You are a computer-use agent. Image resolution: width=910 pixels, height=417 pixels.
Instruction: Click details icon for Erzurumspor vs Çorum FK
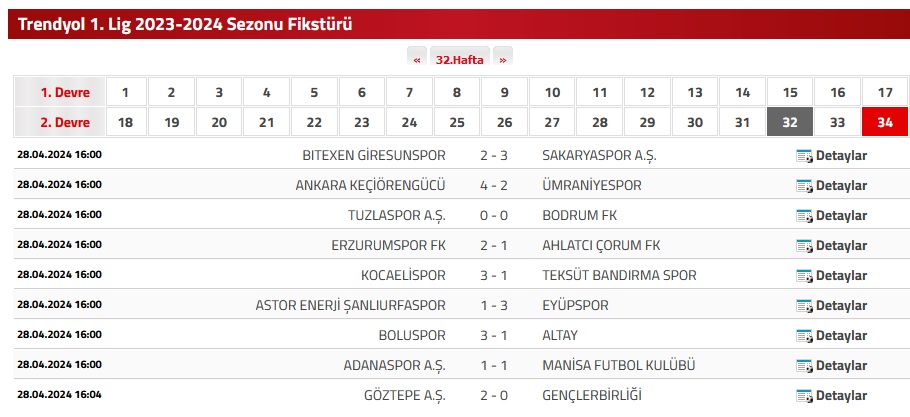[804, 246]
